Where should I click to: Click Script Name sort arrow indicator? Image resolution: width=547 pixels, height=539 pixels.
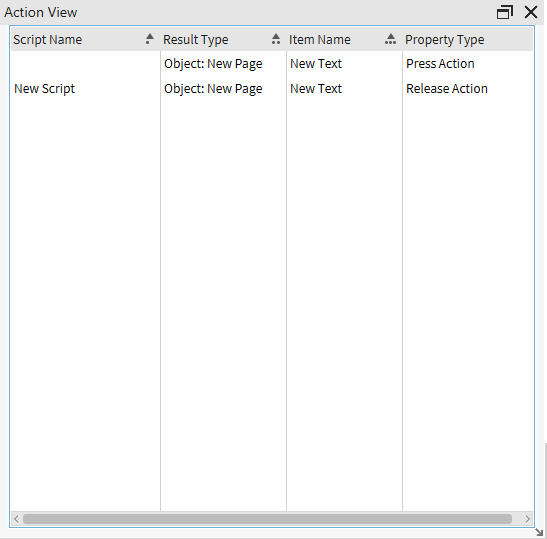pos(150,38)
